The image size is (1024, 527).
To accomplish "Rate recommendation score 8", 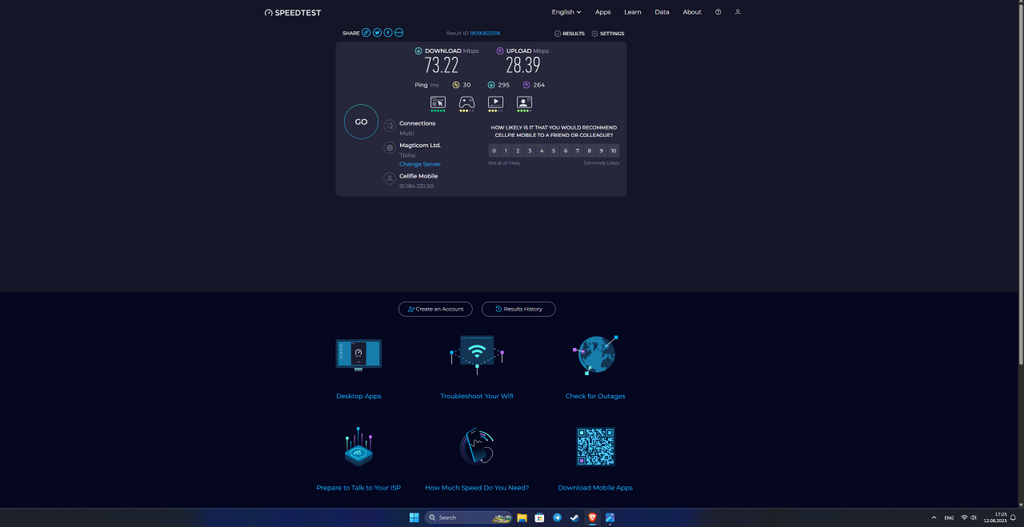I will pos(589,151).
